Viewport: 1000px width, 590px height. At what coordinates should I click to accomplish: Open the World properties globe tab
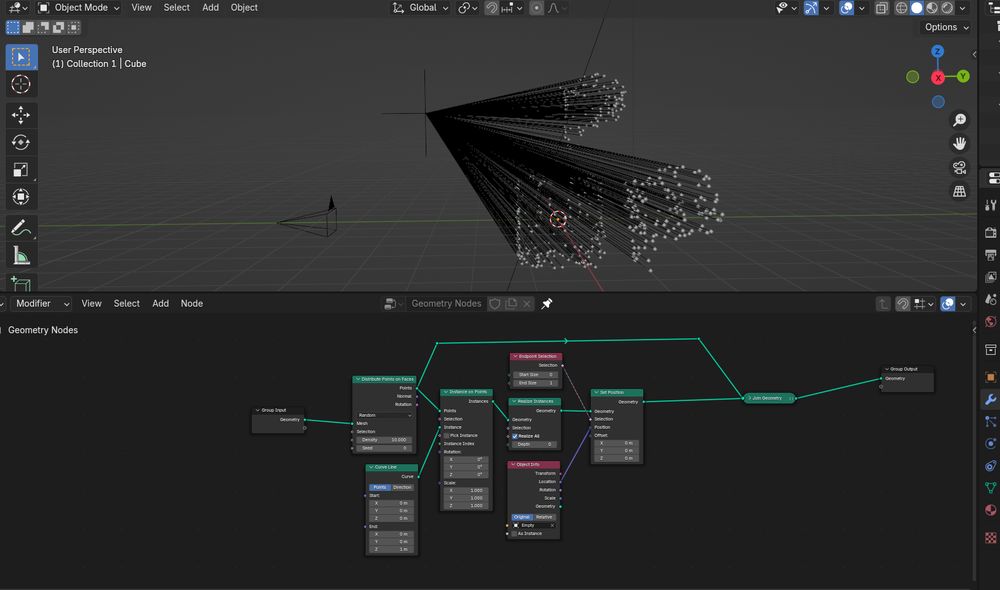click(x=990, y=321)
